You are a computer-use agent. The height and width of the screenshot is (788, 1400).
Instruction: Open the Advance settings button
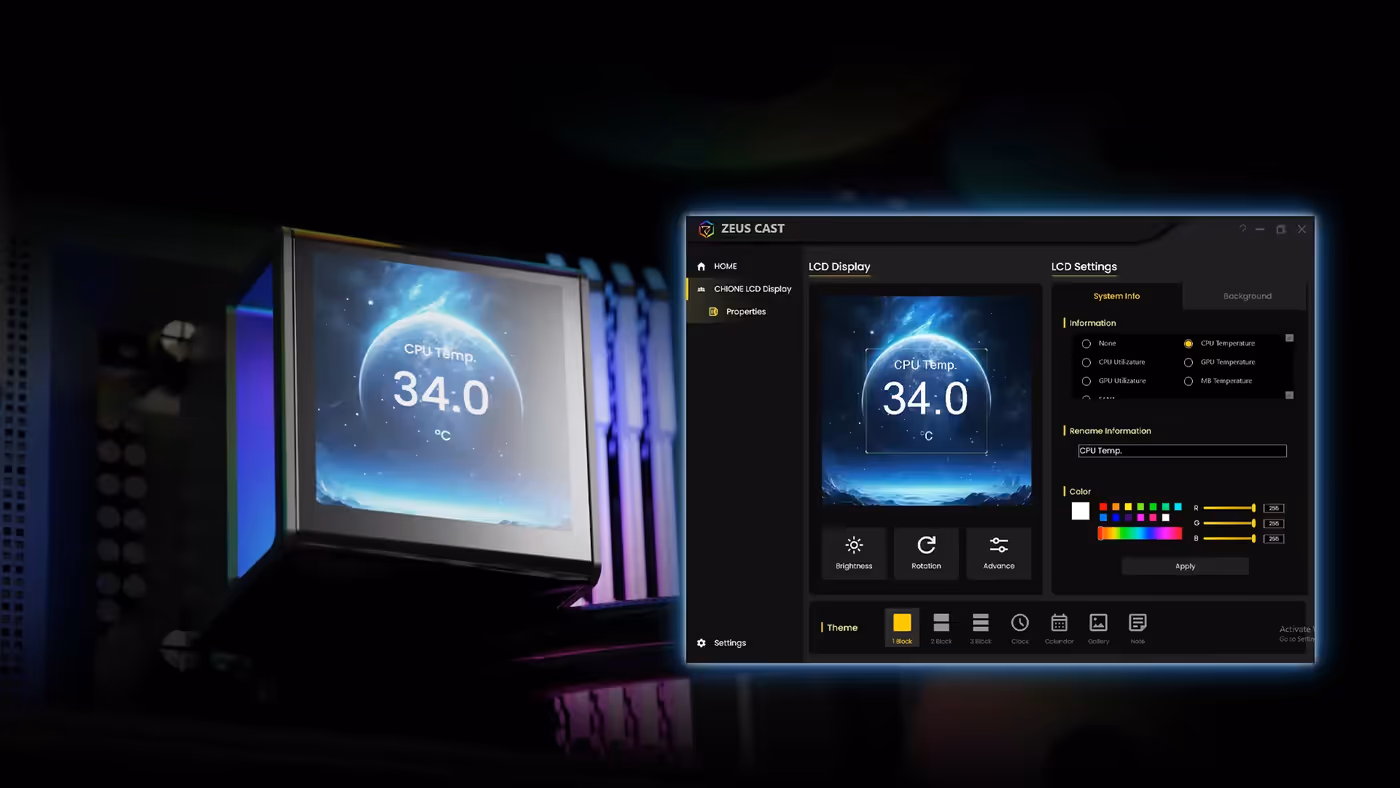998,553
